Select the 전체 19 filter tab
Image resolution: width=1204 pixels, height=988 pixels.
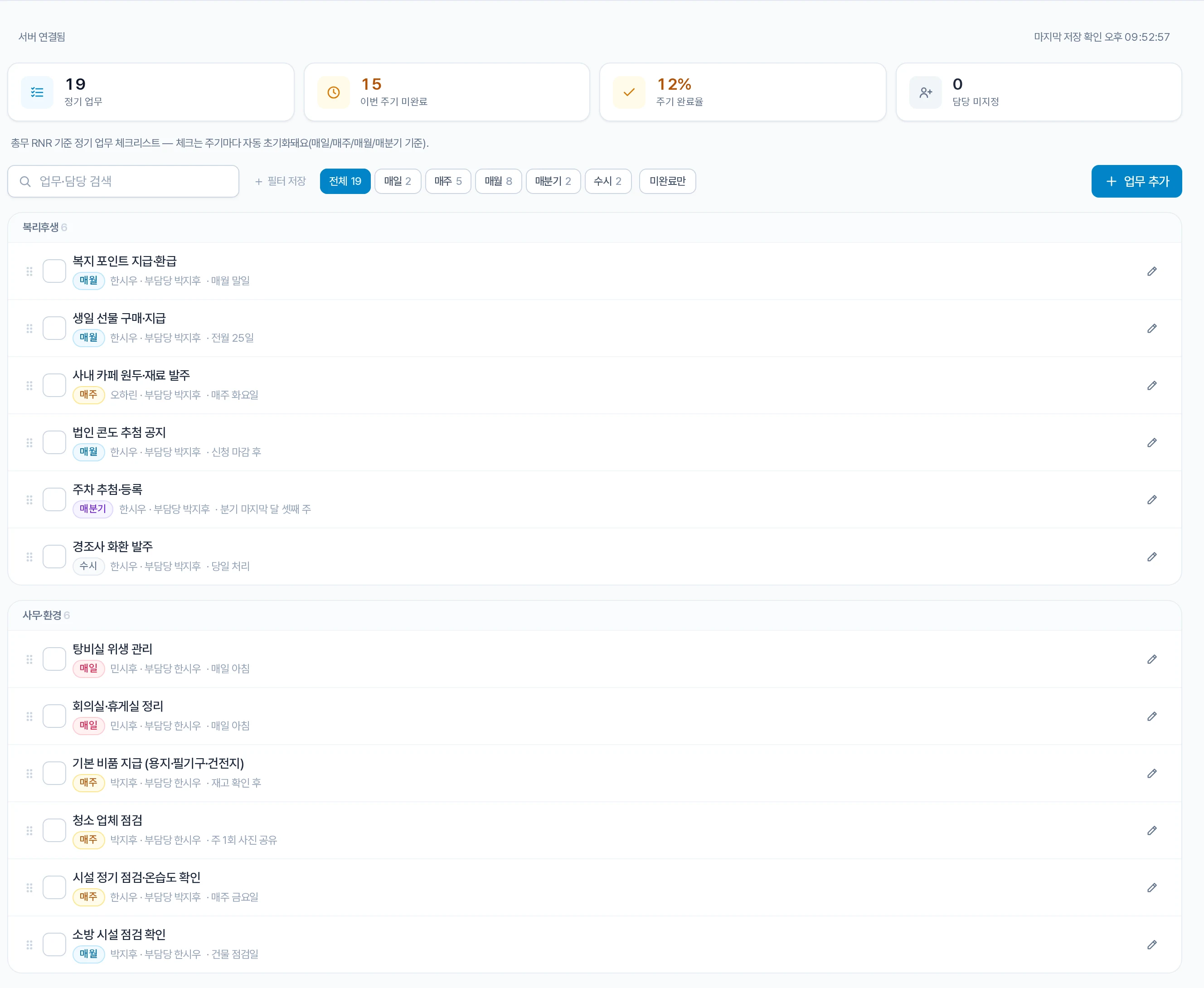345,181
